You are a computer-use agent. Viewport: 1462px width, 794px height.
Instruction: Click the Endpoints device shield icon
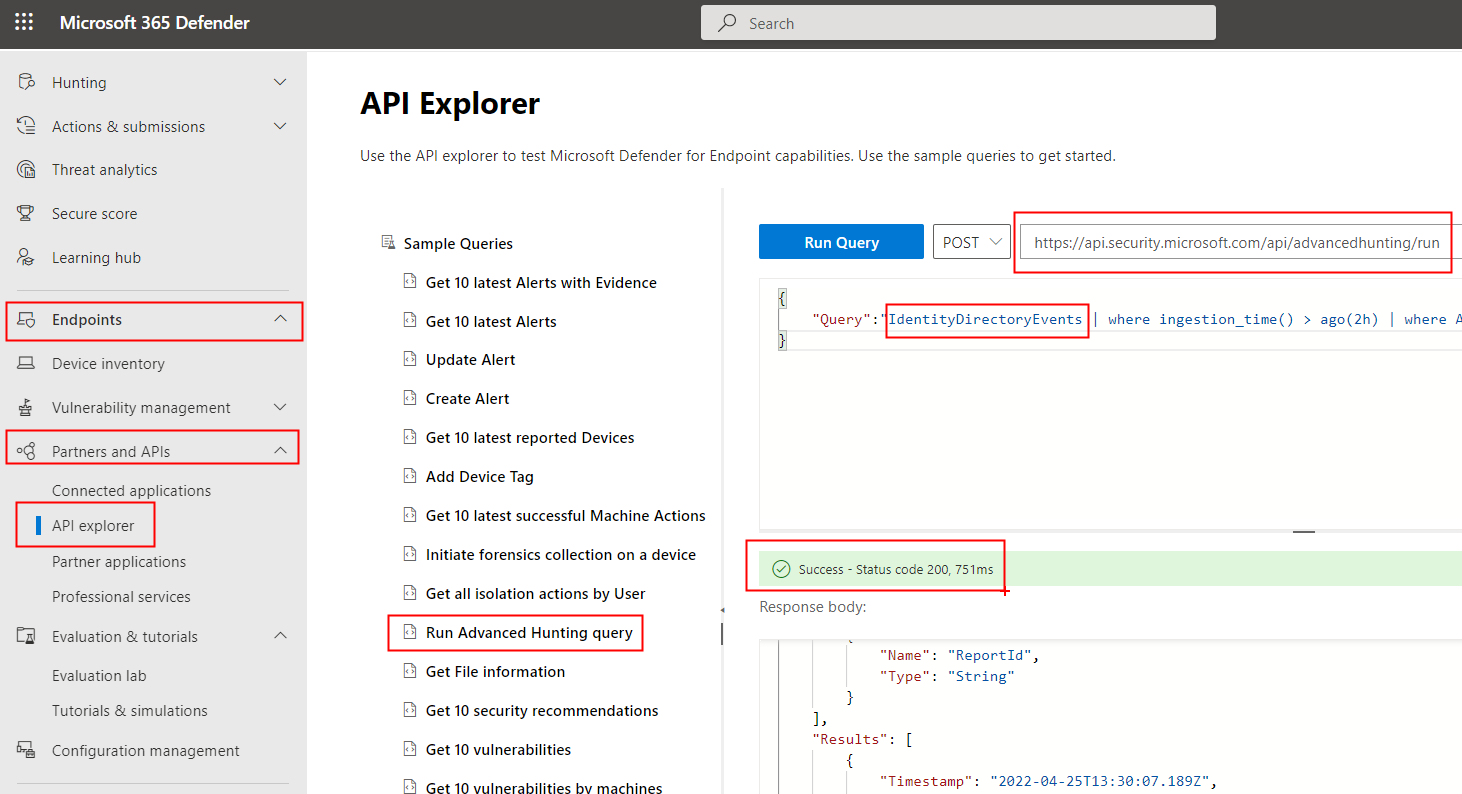(27, 320)
